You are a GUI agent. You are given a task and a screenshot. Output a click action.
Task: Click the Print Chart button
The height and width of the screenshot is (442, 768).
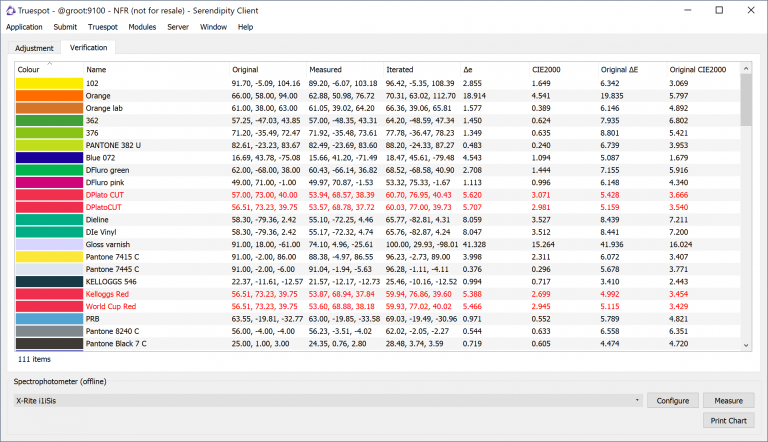point(727,420)
